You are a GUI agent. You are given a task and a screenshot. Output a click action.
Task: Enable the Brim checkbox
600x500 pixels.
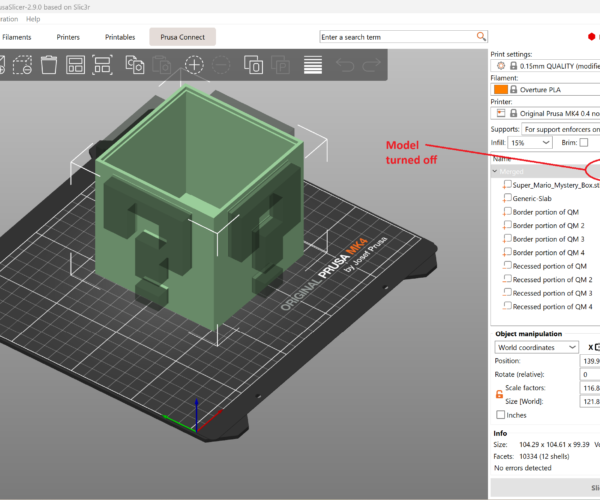point(584,142)
